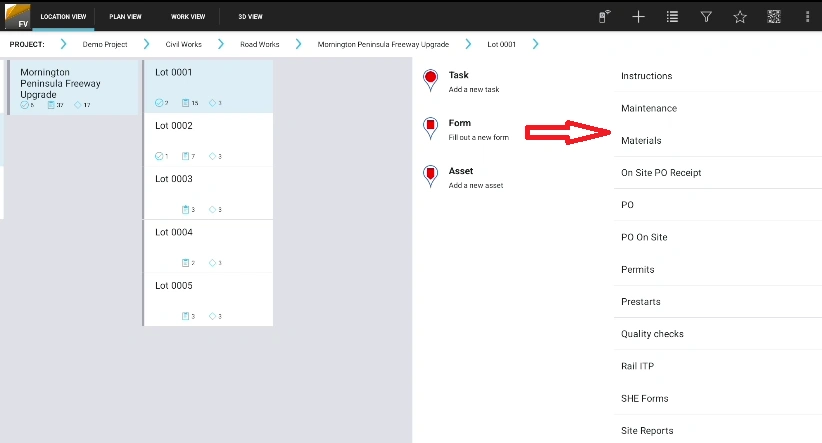
Task: Select Materials from the form list
Action: click(641, 141)
